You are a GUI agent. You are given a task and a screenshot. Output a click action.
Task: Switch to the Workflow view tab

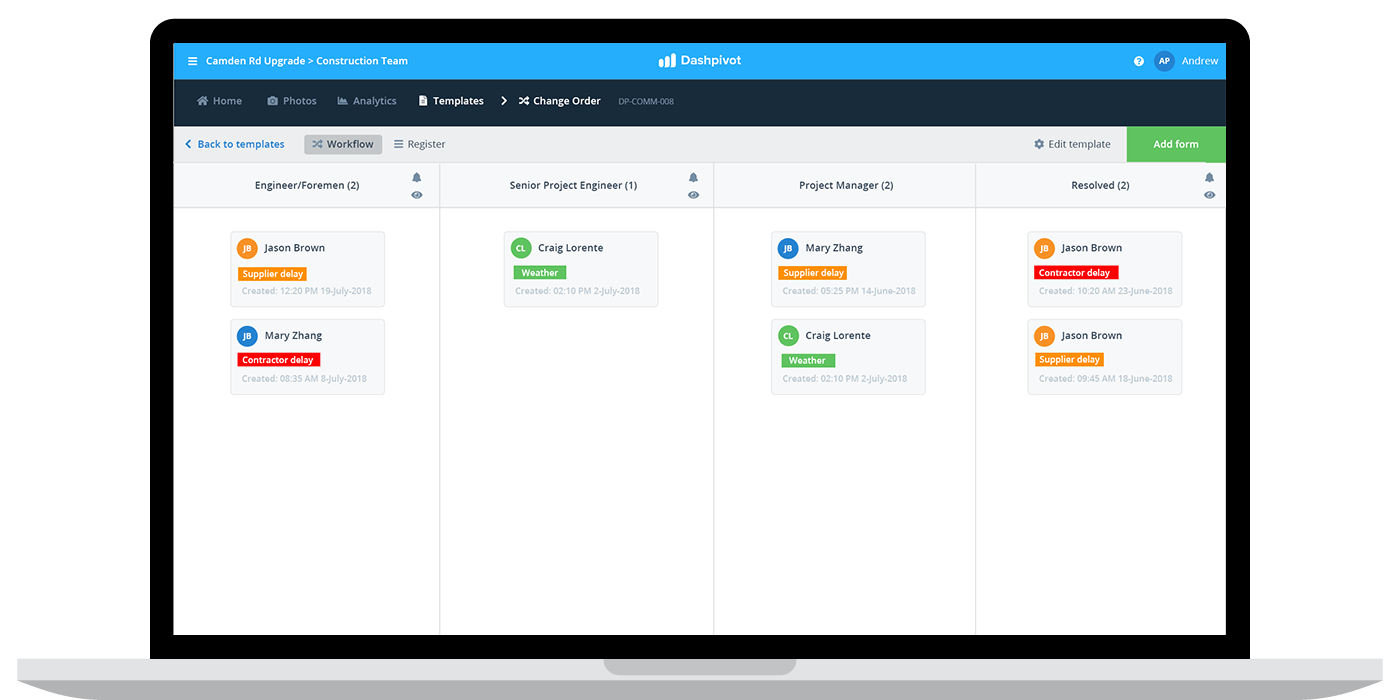coord(343,144)
